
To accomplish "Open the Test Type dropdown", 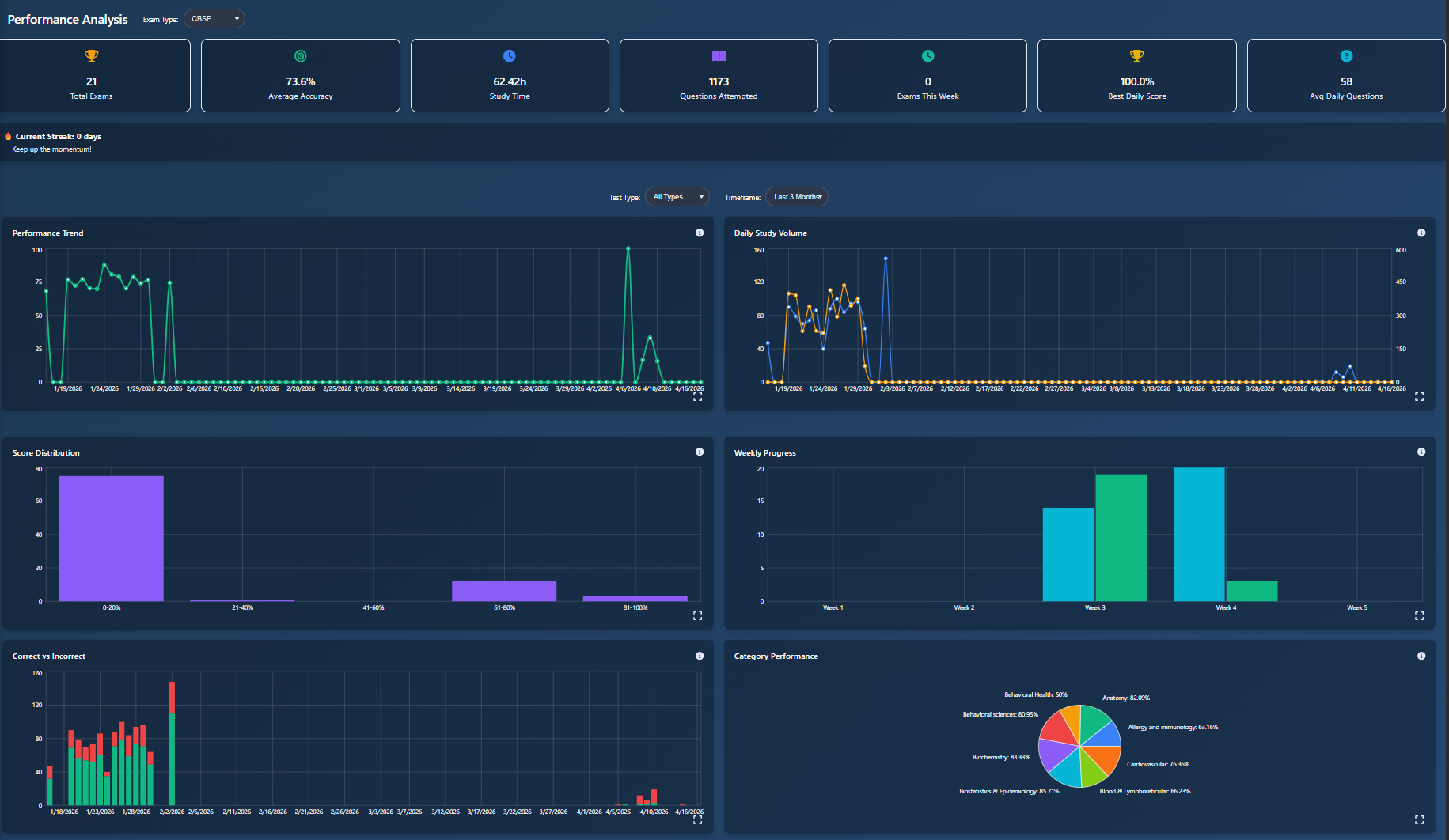I will (677, 196).
